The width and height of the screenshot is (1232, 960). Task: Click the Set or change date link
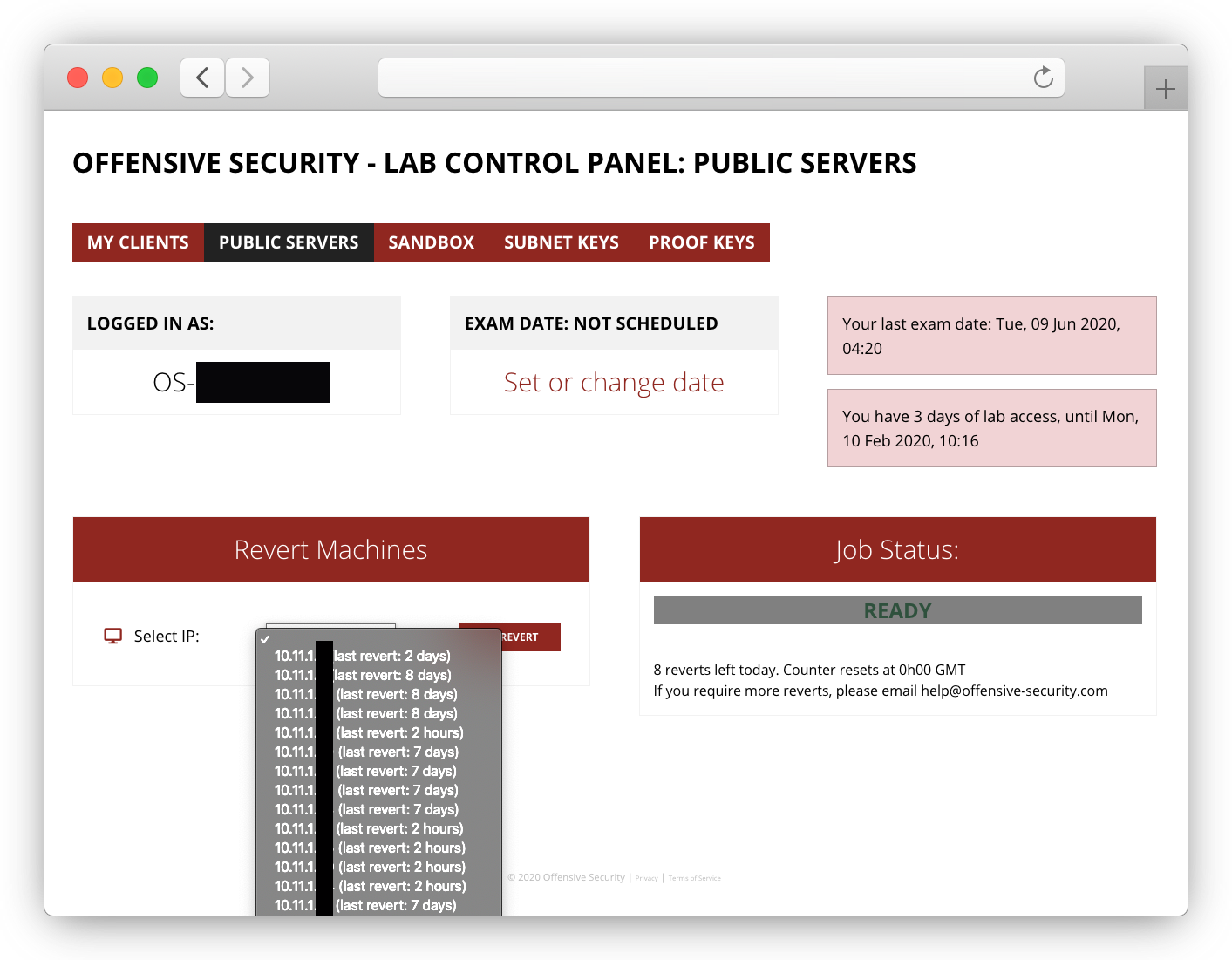pyautogui.click(x=614, y=382)
